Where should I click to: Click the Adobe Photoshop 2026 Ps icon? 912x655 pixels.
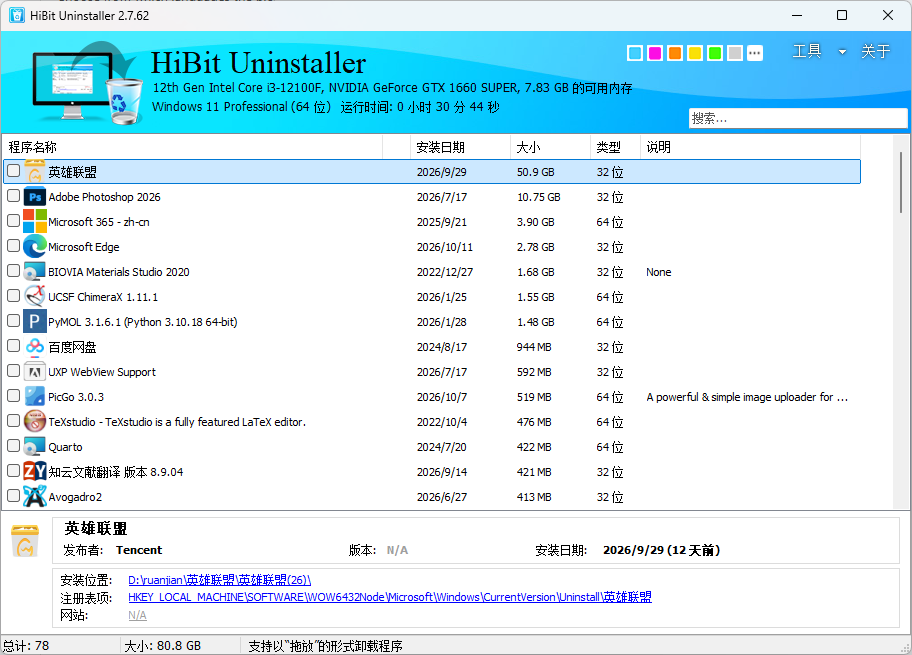[x=35, y=197]
